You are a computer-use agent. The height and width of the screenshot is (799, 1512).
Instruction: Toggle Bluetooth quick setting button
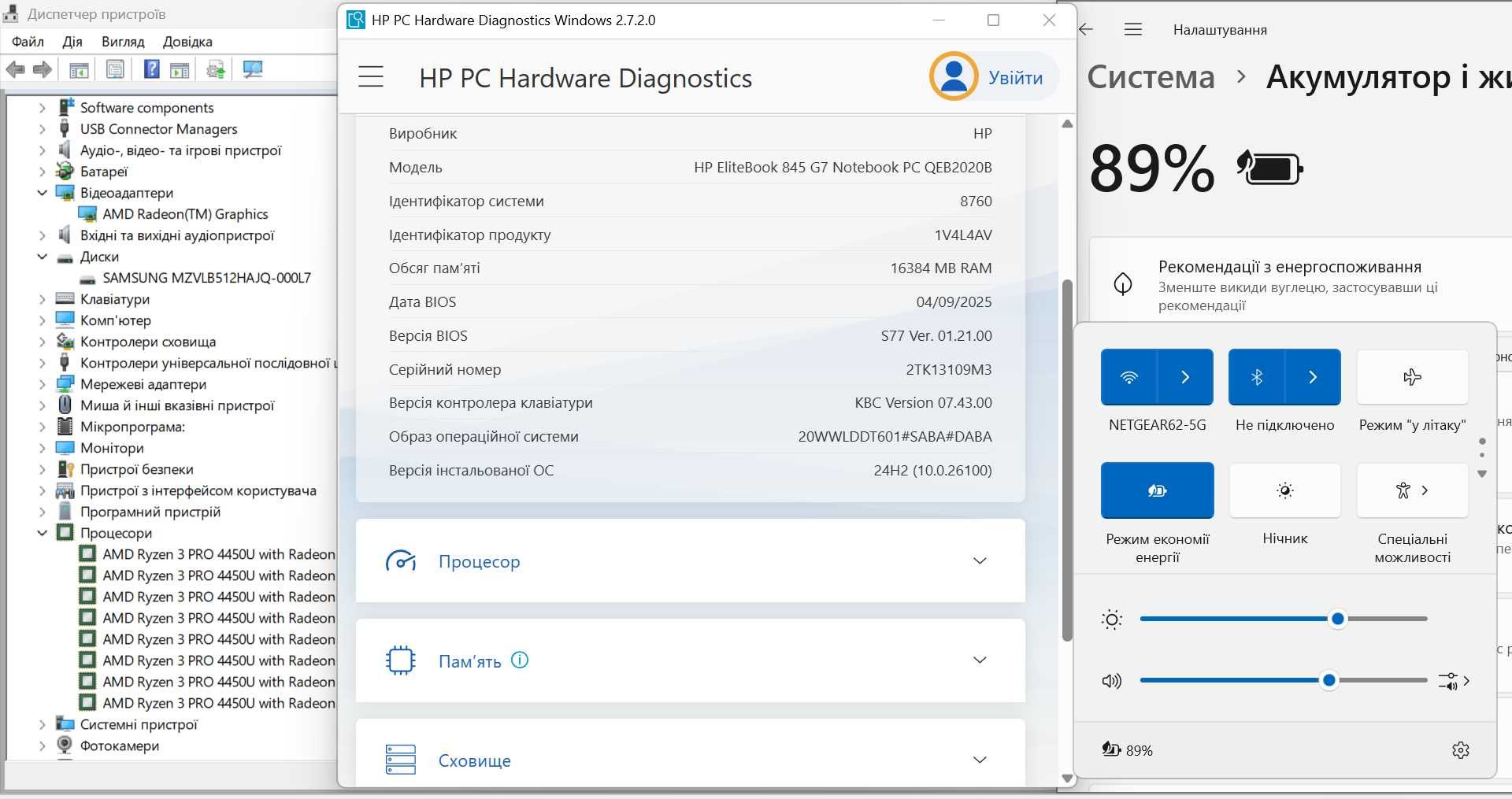pyautogui.click(x=1257, y=377)
